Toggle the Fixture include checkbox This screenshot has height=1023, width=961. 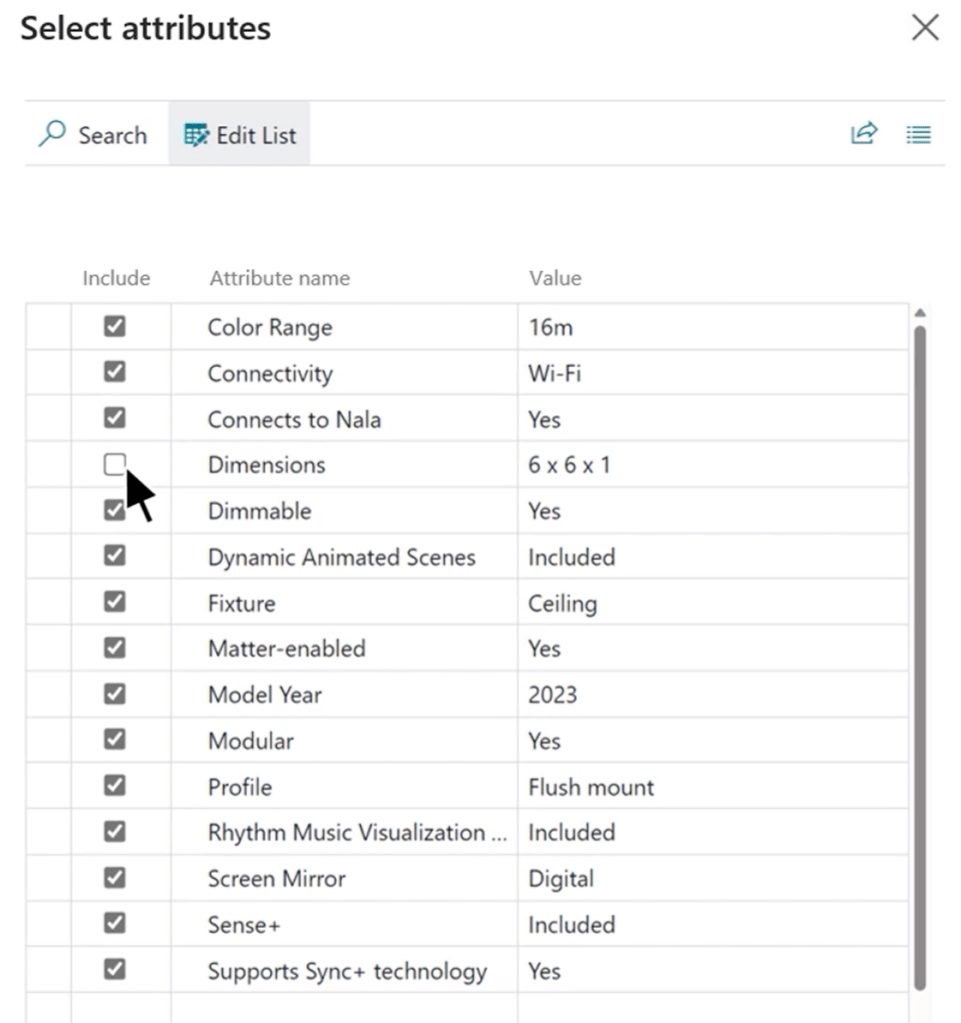click(x=115, y=602)
